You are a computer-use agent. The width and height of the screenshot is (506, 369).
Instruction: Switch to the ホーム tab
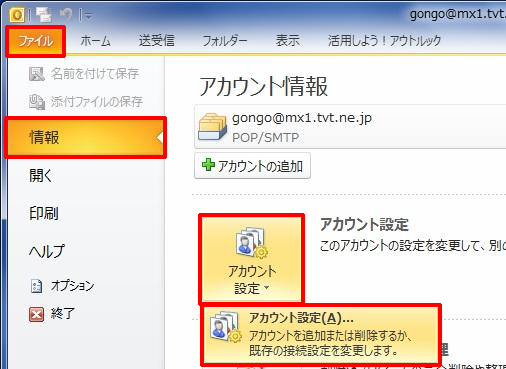[95, 41]
